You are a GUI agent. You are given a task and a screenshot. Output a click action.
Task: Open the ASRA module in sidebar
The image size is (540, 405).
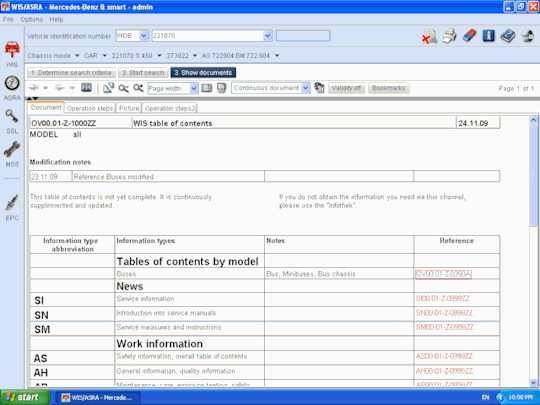12,88
